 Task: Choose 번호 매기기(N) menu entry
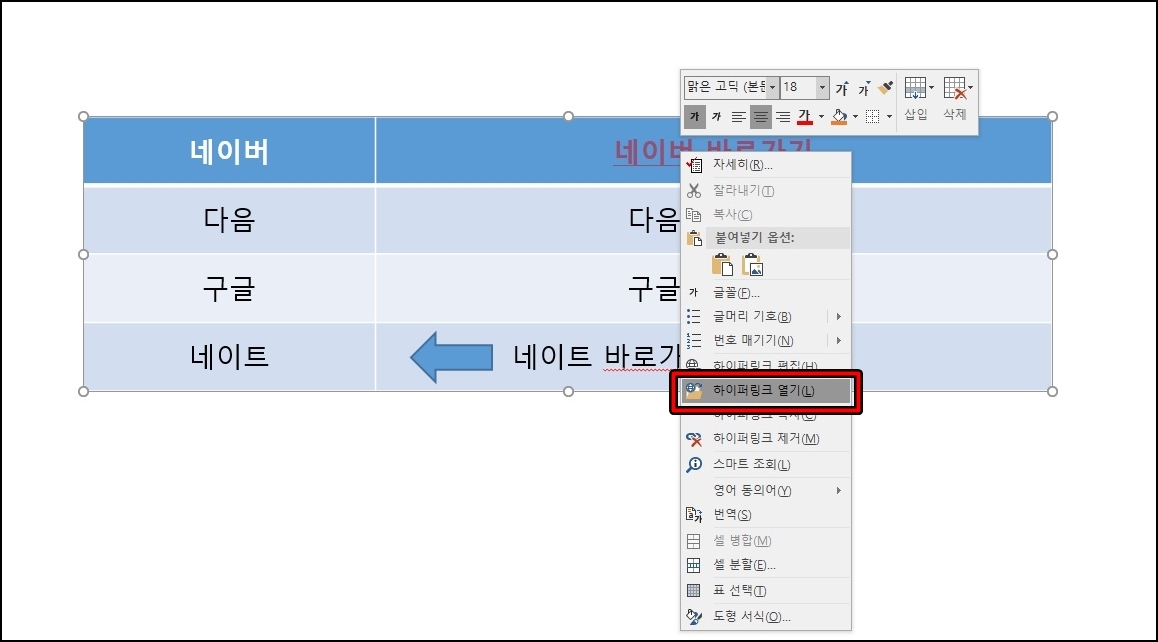765,340
